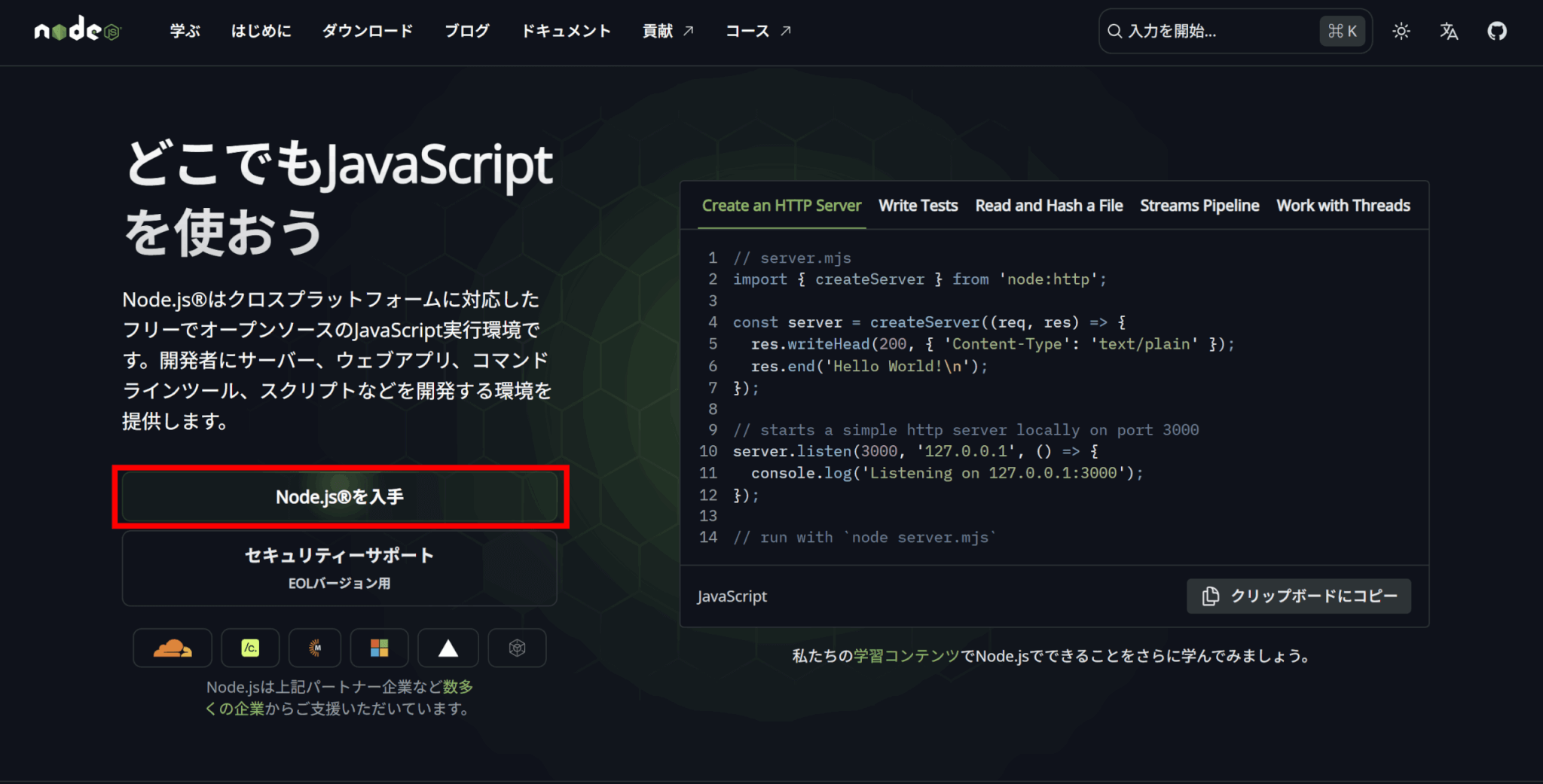Click the Node.js logo in the header
The width and height of the screenshot is (1543, 784).
click(x=78, y=31)
